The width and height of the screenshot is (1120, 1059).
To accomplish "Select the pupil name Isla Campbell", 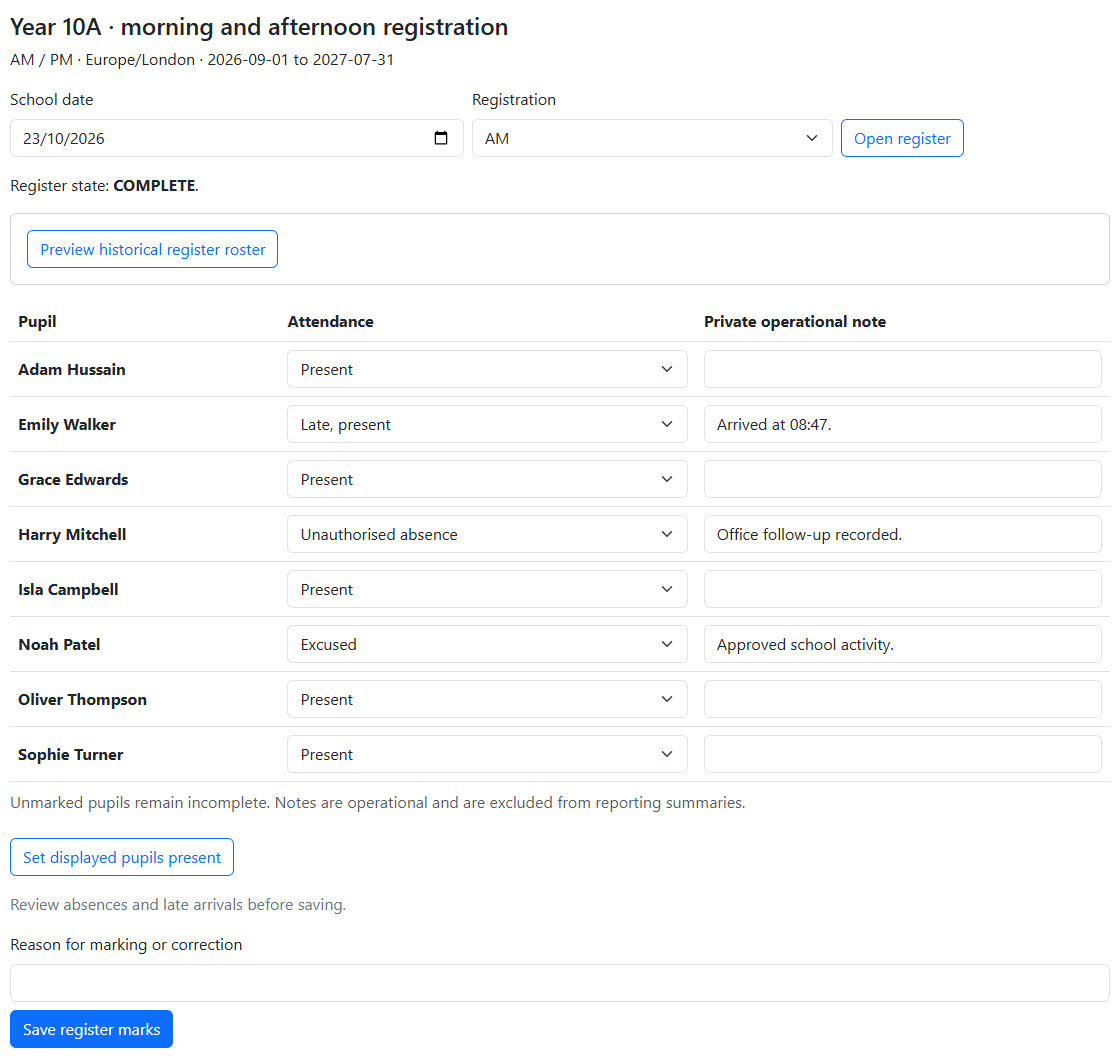I will pyautogui.click(x=68, y=589).
